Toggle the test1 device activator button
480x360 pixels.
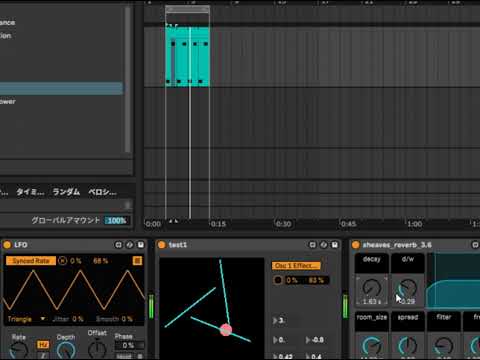[x=162, y=245]
